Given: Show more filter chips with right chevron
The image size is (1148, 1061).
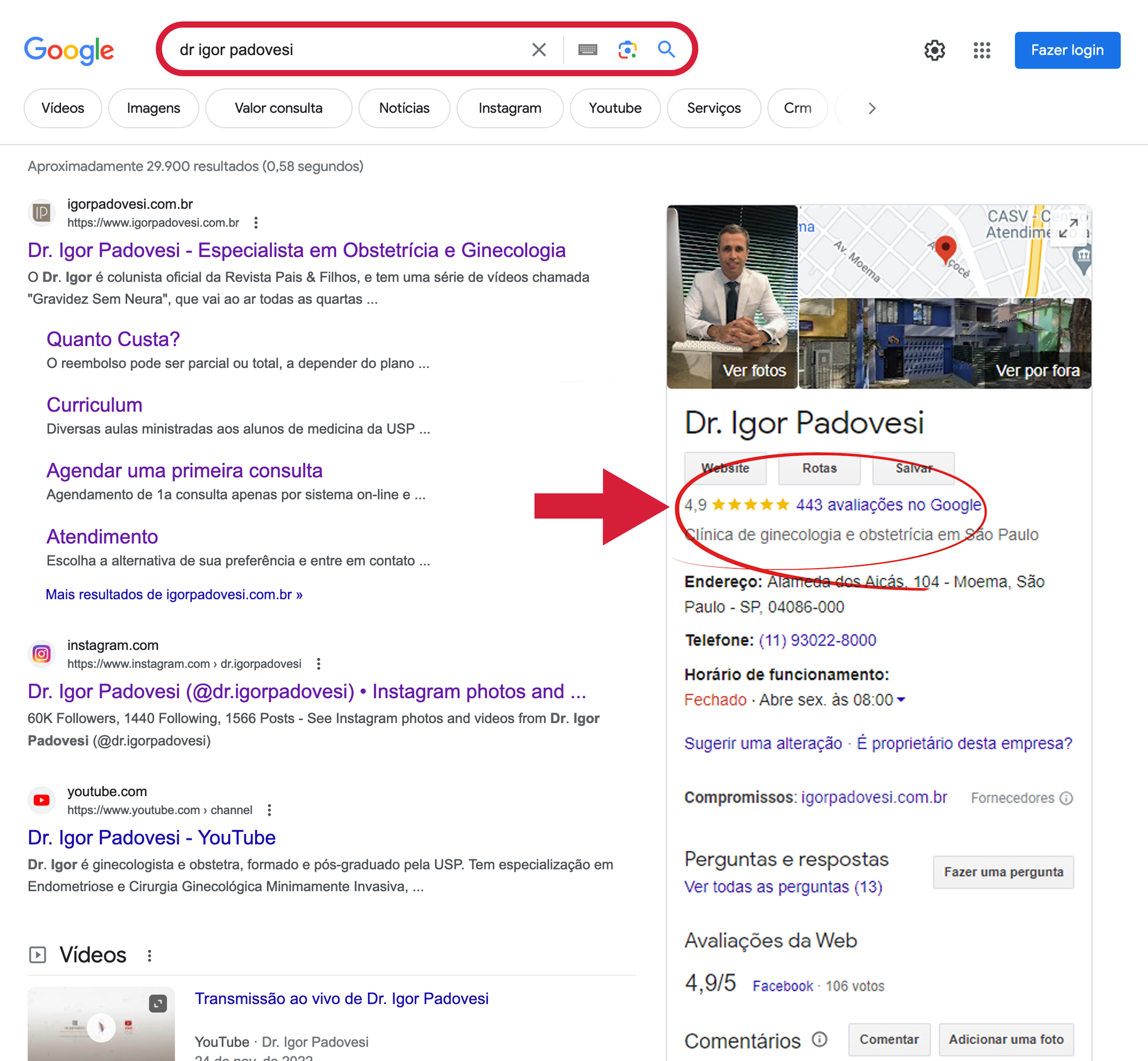Looking at the screenshot, I should tap(872, 108).
